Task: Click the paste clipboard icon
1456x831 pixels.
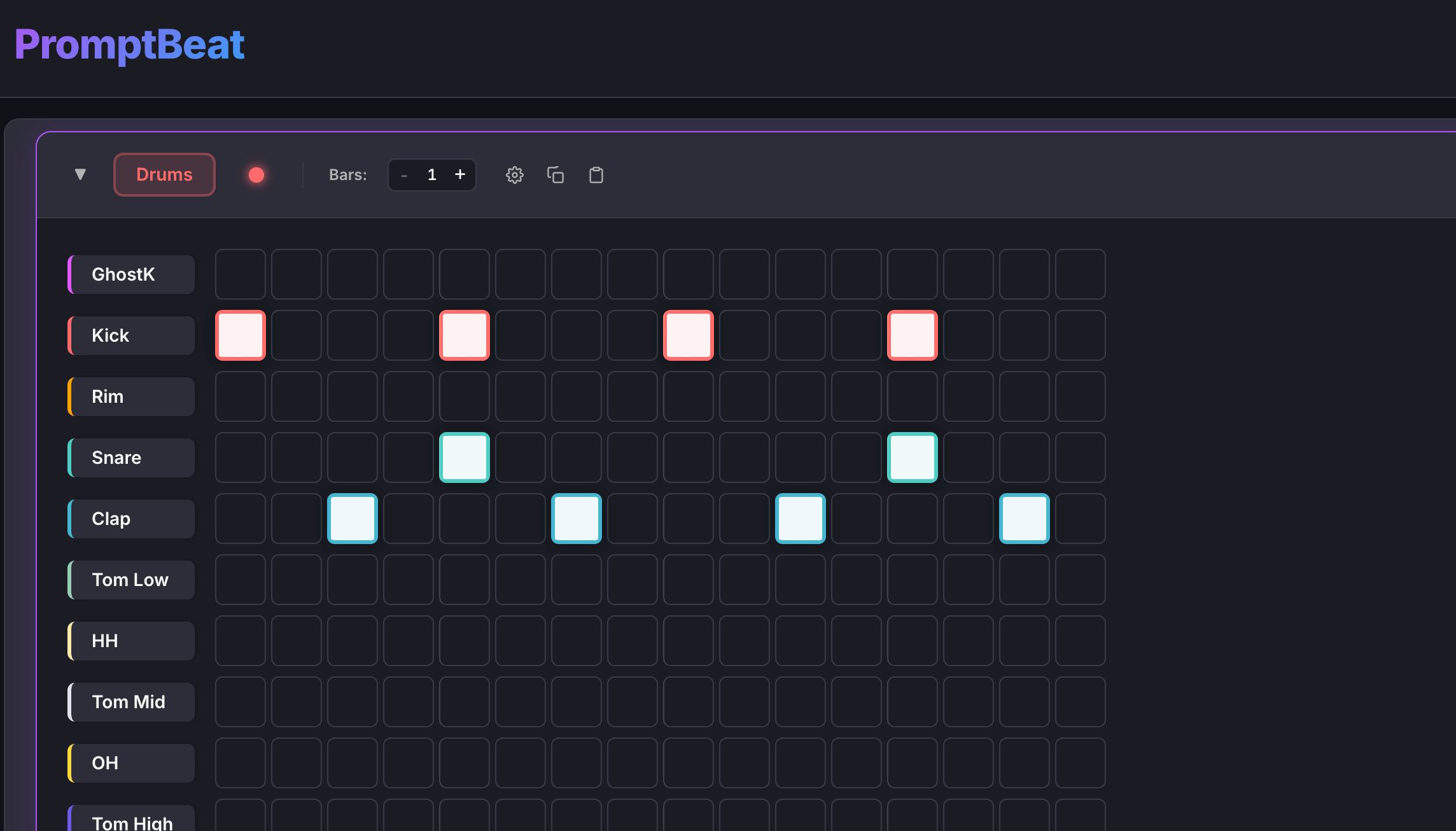Action: pyautogui.click(x=596, y=175)
